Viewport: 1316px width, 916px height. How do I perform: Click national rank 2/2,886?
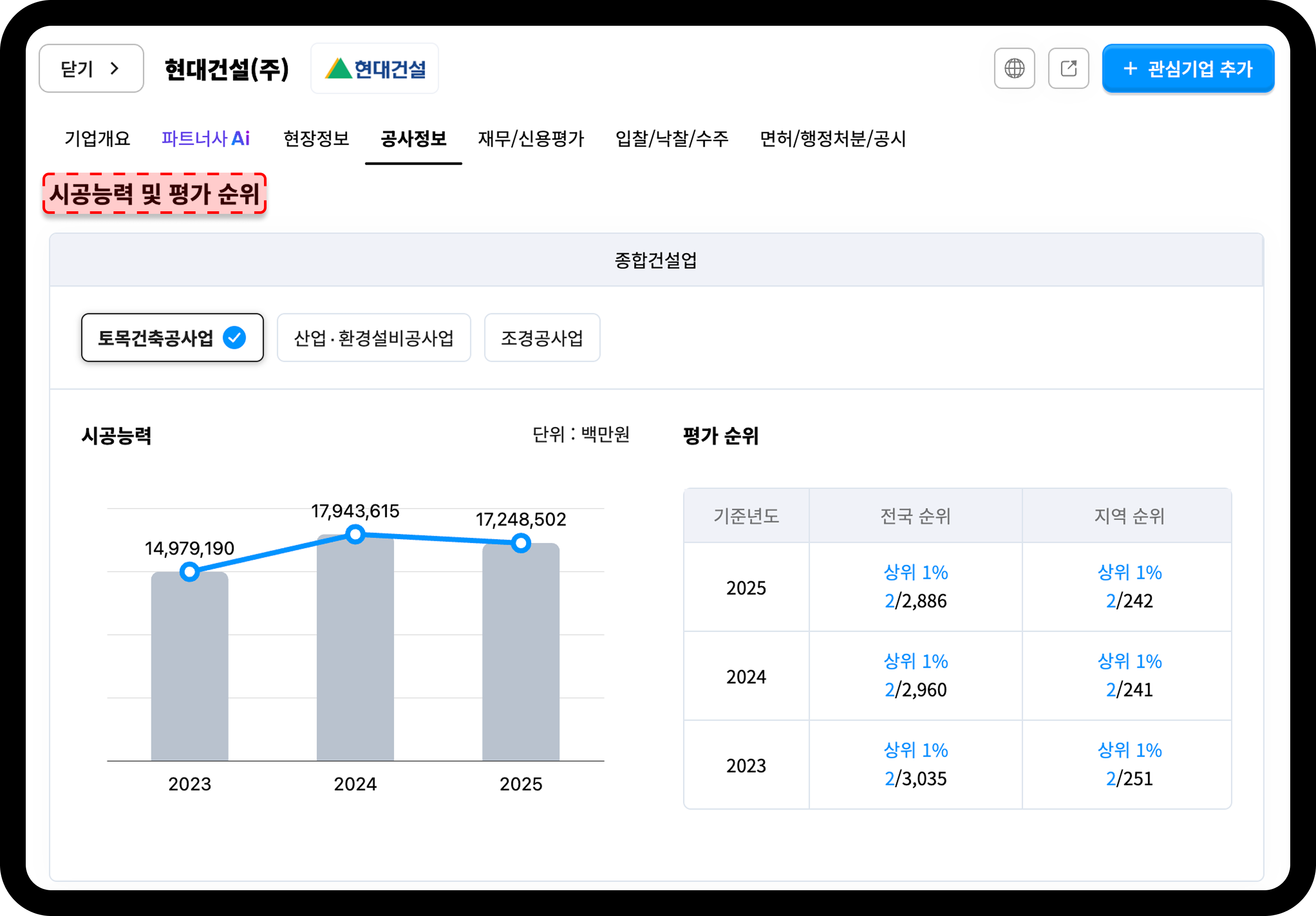click(x=916, y=600)
